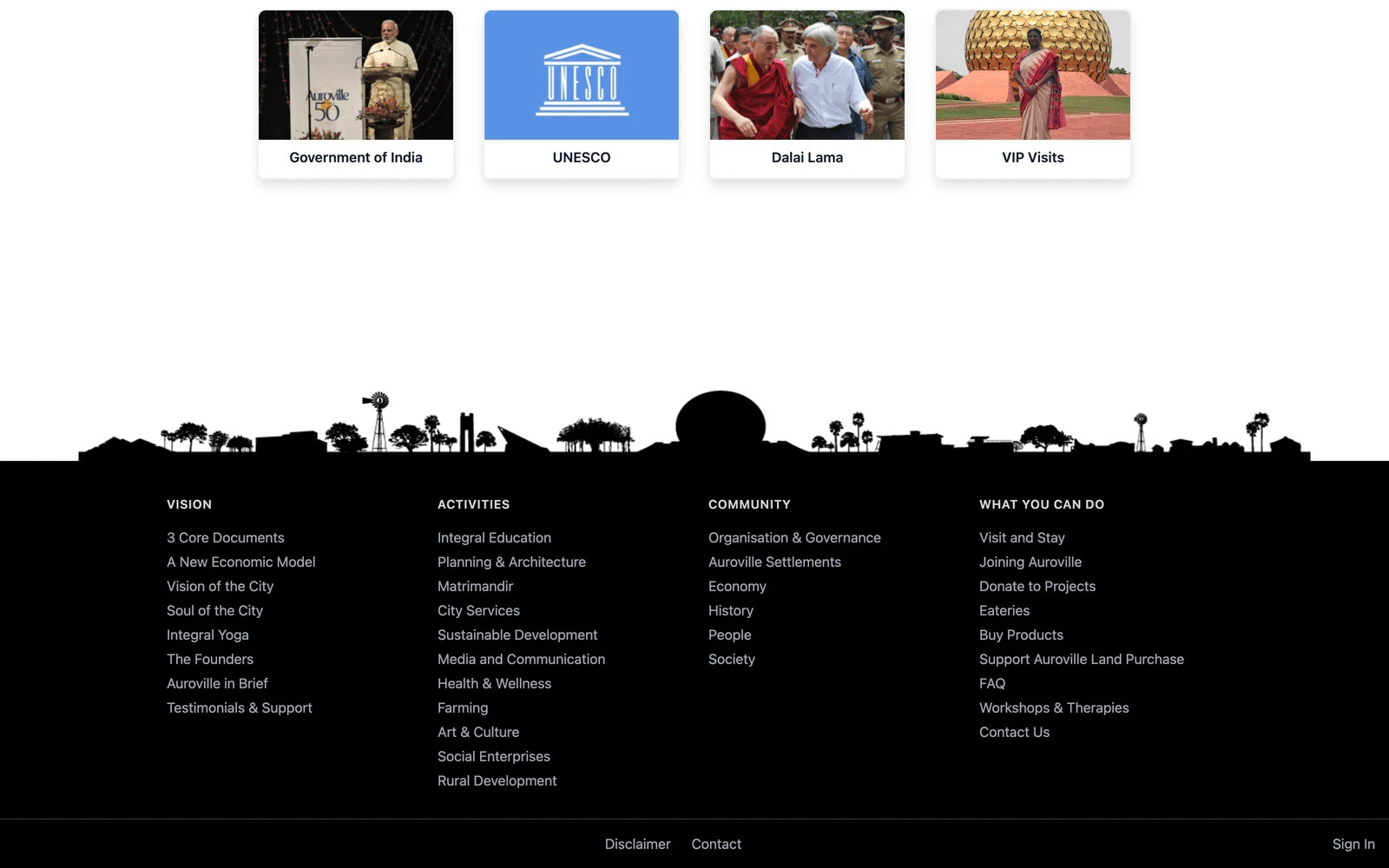Open The Founders page
1389x868 pixels.
[x=210, y=659]
